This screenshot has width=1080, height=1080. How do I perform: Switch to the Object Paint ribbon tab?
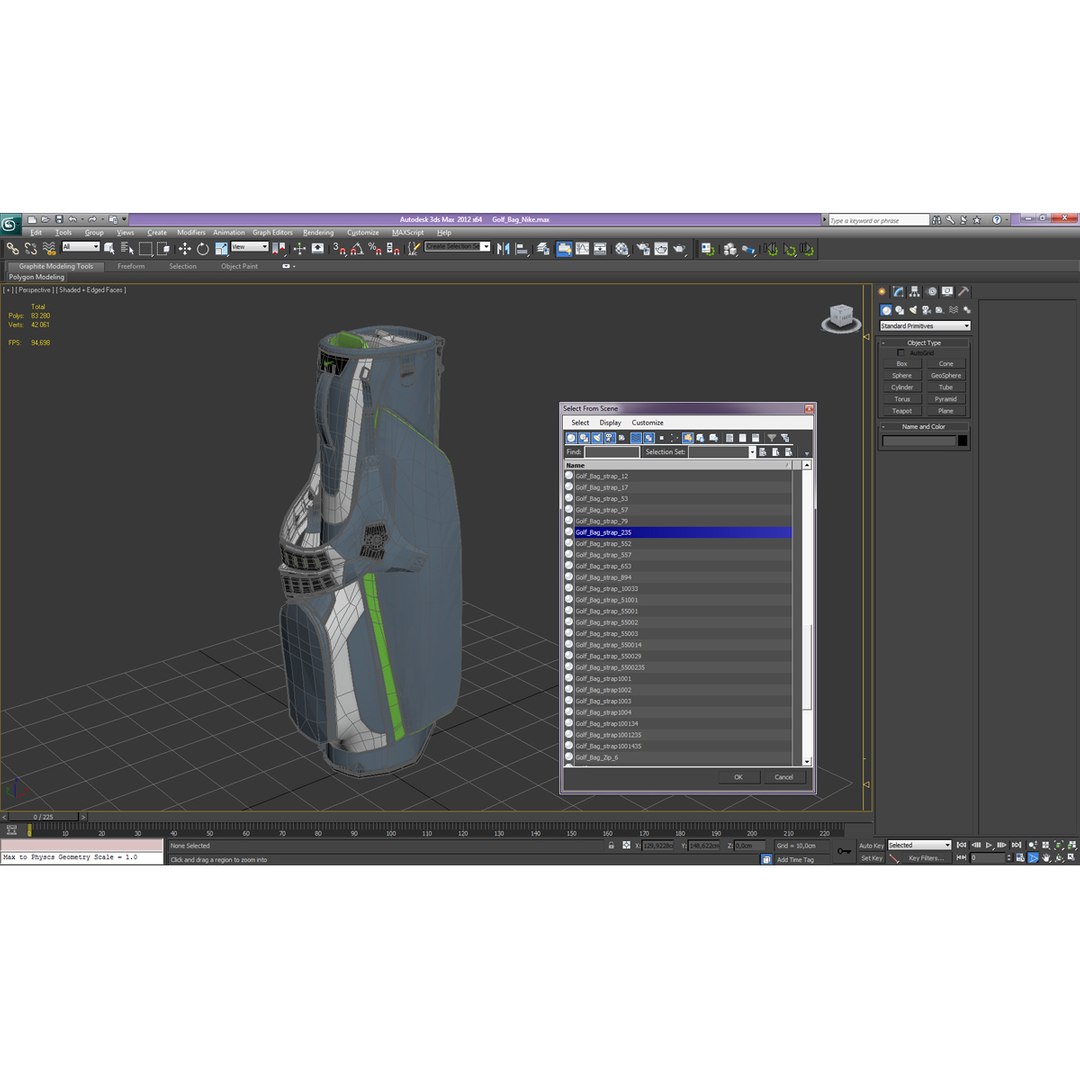(239, 267)
